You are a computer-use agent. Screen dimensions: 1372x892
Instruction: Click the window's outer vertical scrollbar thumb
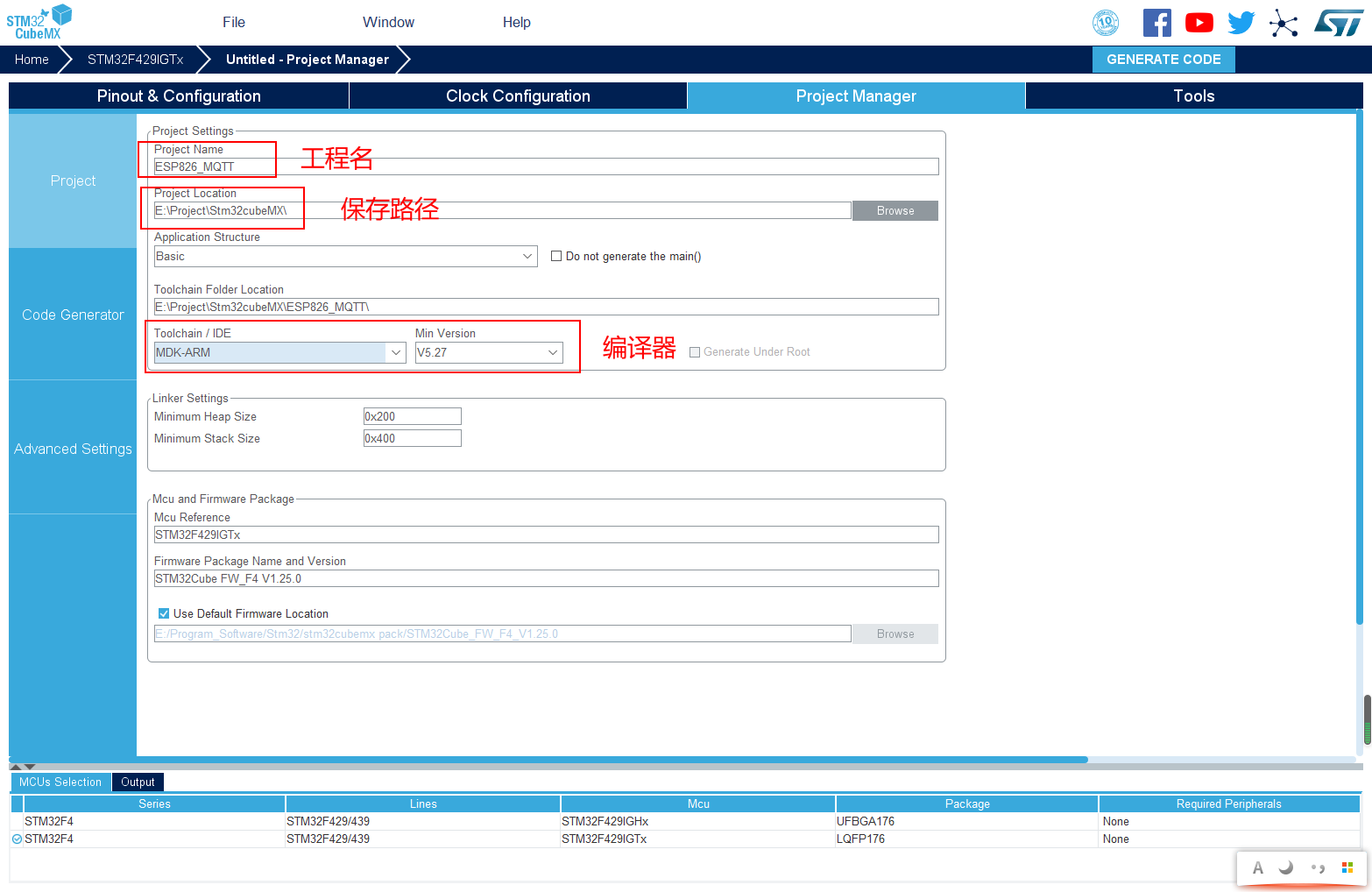click(x=1368, y=720)
